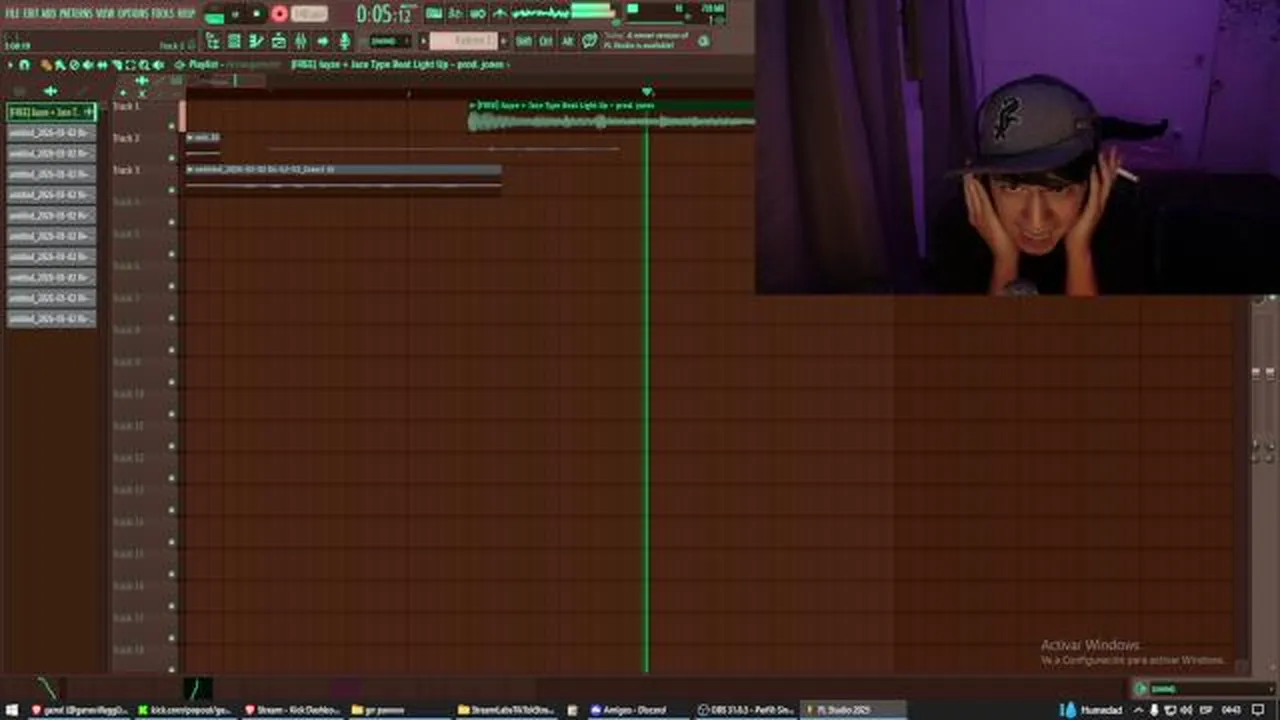Image resolution: width=1280 pixels, height=720 pixels.
Task: Toggle pattern/song mode switch
Action: (x=214, y=16)
